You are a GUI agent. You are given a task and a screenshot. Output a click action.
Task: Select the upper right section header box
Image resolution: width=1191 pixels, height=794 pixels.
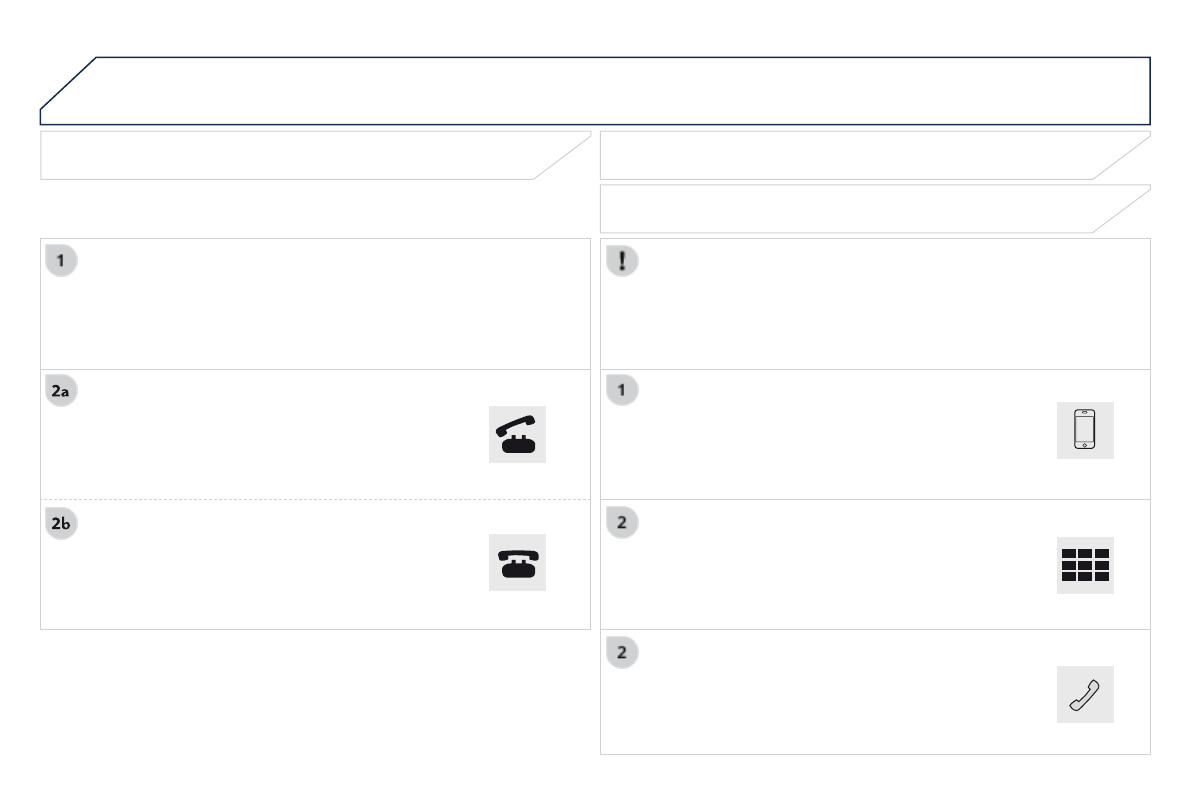coord(860,155)
